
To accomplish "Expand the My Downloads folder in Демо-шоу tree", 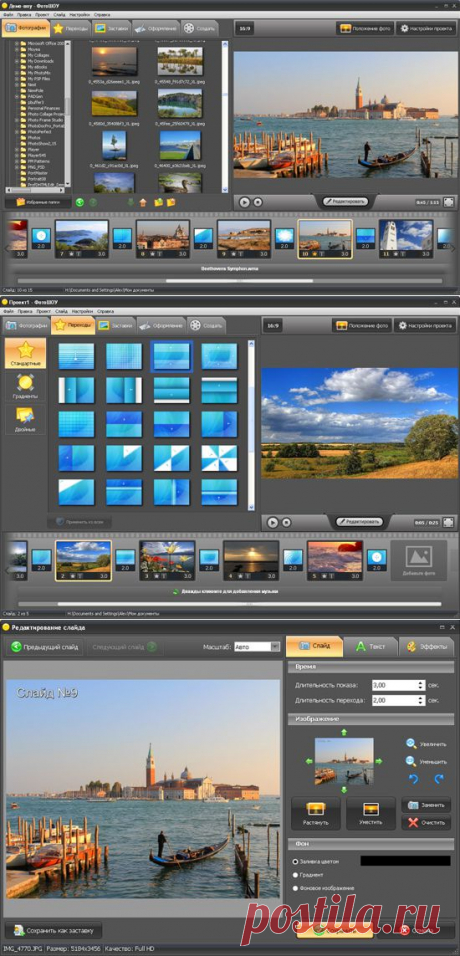I will pos(16,61).
